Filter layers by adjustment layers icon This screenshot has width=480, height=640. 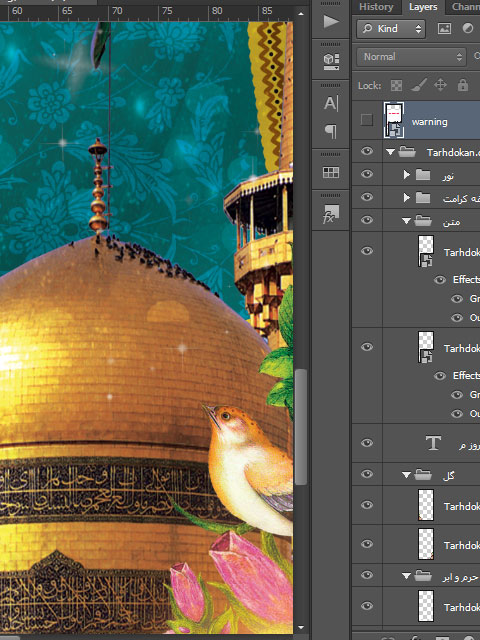click(468, 28)
